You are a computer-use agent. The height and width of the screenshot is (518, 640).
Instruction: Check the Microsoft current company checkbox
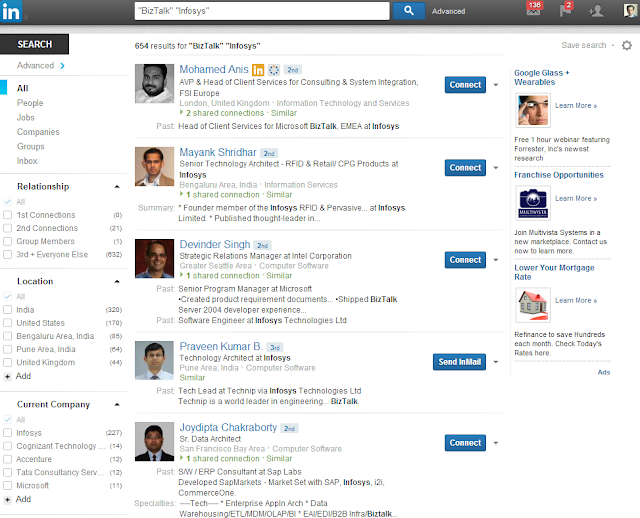(x=7, y=485)
